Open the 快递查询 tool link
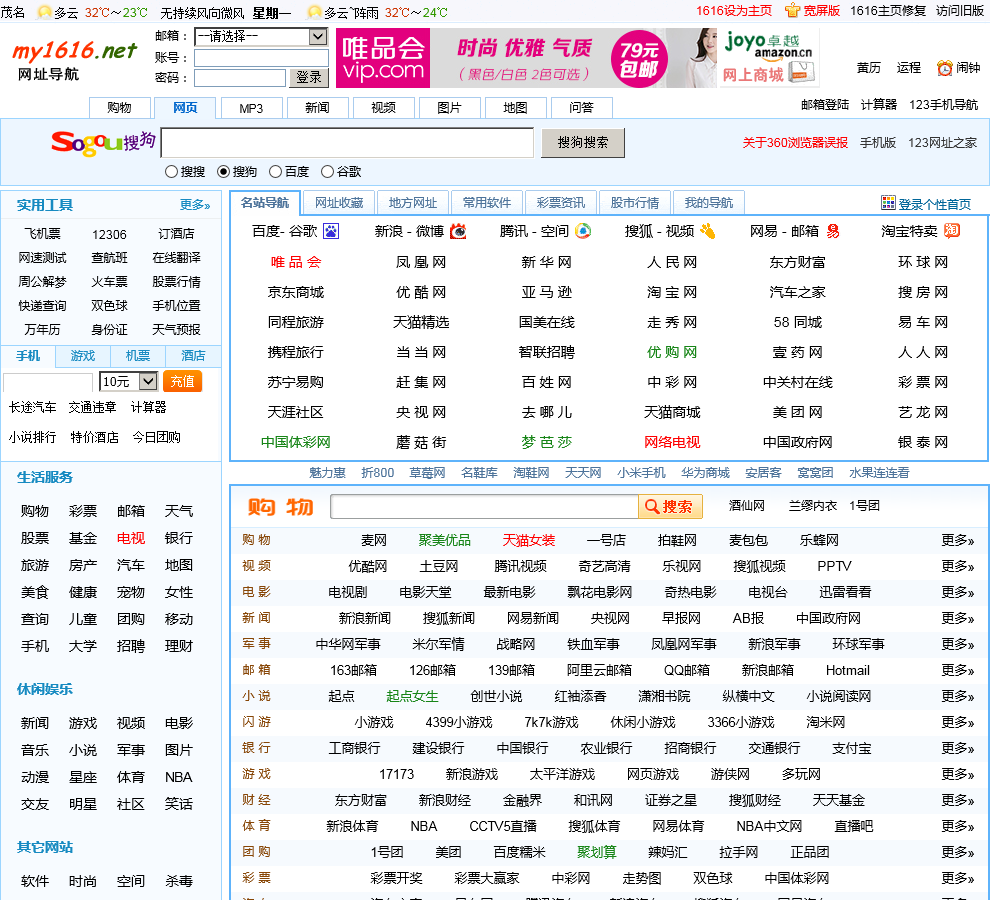The image size is (990, 900). pos(42,306)
